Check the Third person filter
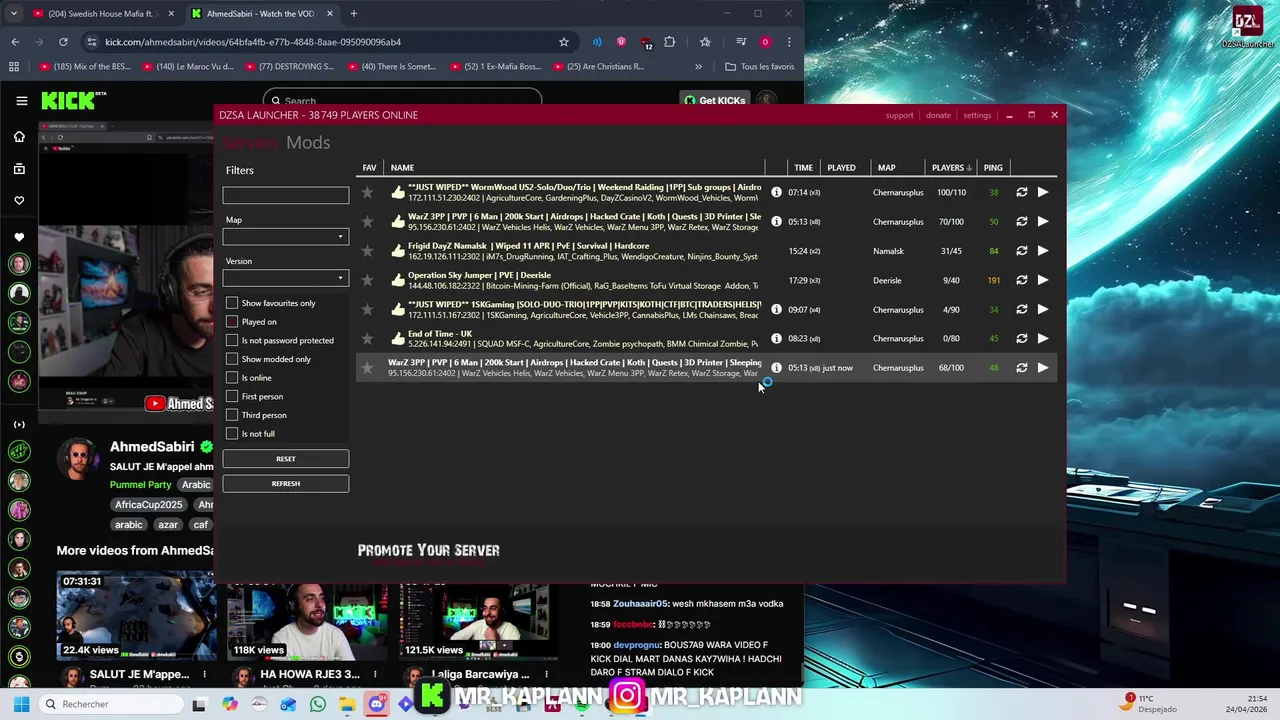 tap(232, 415)
